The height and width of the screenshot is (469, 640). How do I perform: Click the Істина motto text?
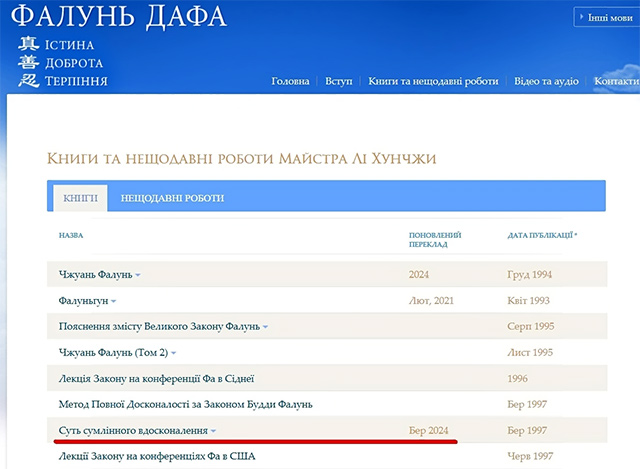(69, 45)
